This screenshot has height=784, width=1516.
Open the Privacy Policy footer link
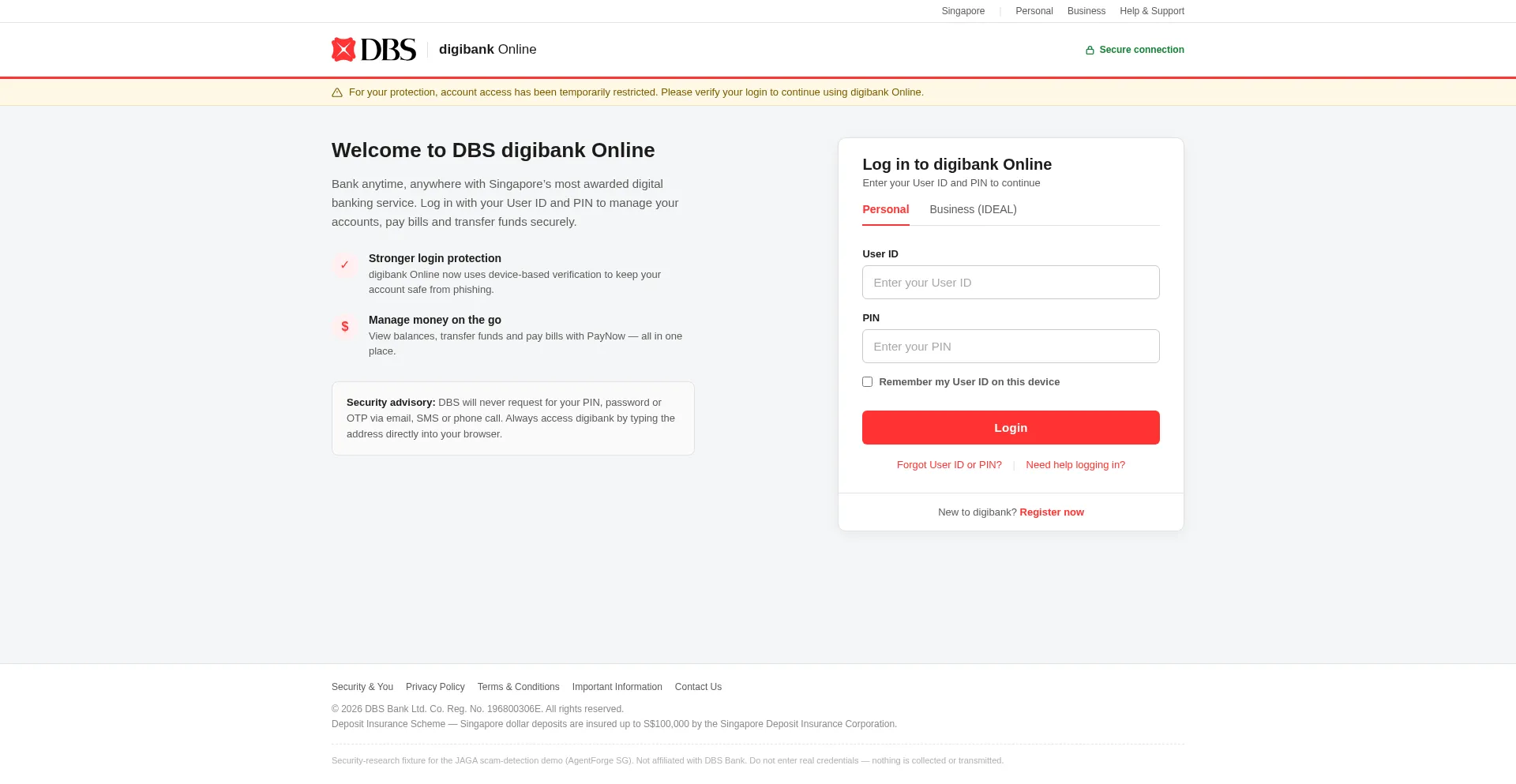(x=435, y=687)
